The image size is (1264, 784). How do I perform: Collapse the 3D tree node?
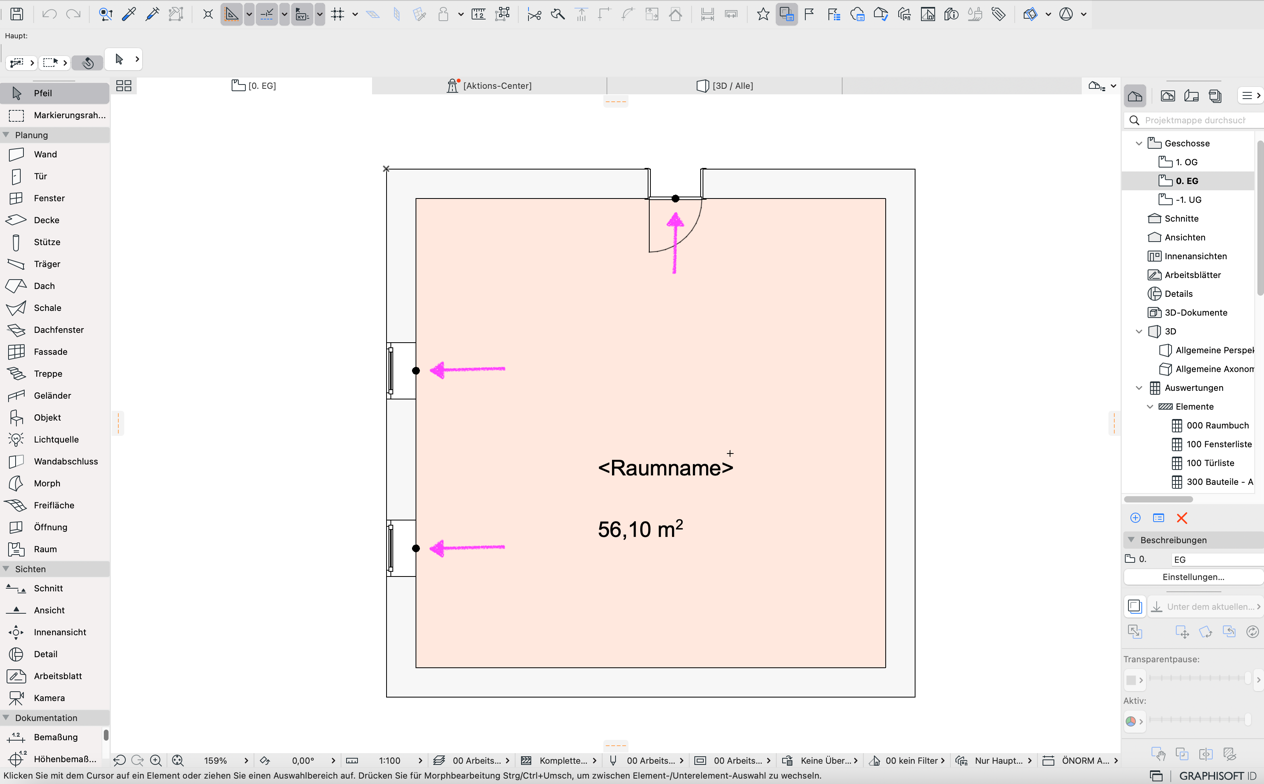click(x=1139, y=331)
